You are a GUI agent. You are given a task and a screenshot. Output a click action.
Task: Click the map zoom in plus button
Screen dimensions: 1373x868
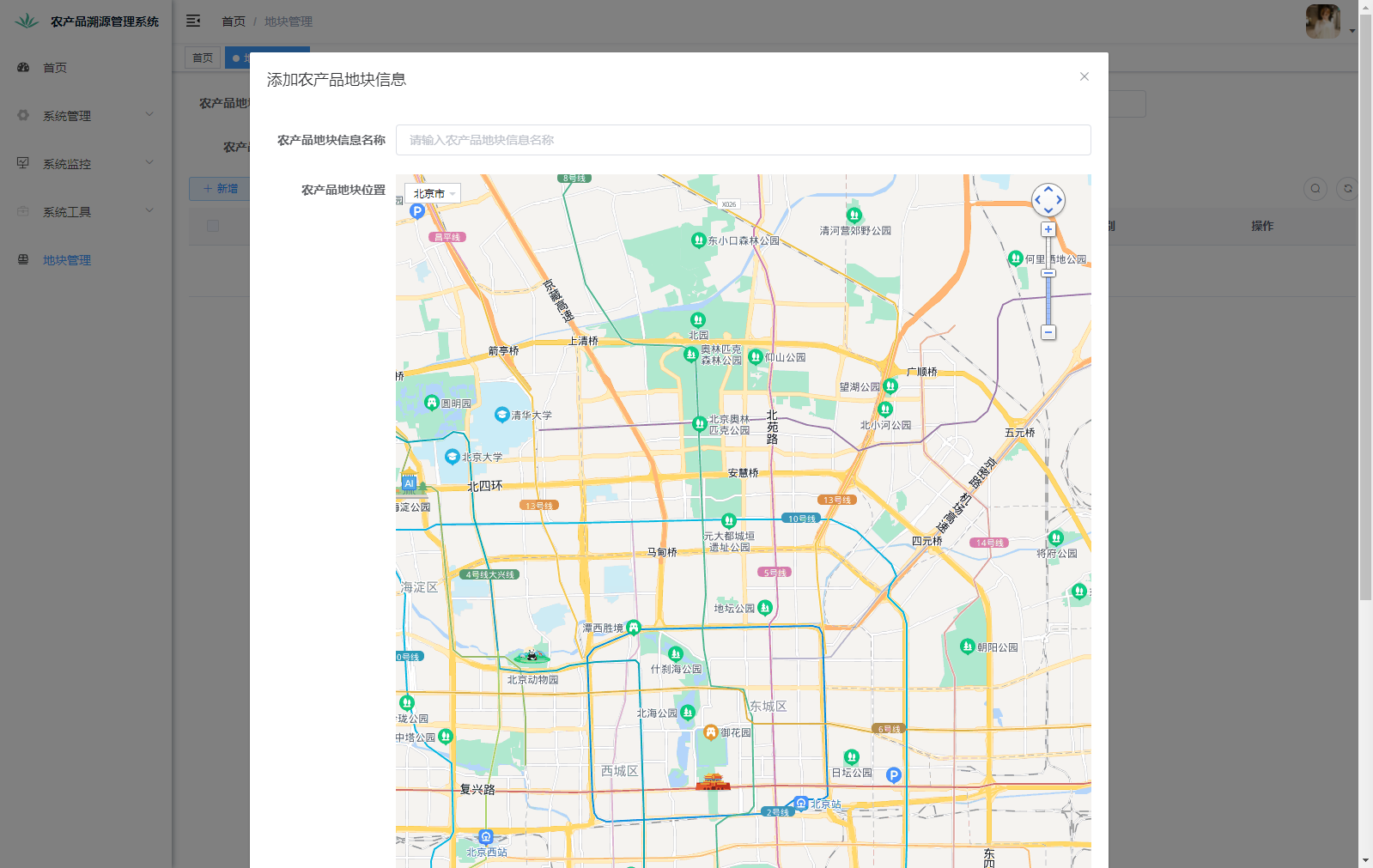pyautogui.click(x=1048, y=229)
